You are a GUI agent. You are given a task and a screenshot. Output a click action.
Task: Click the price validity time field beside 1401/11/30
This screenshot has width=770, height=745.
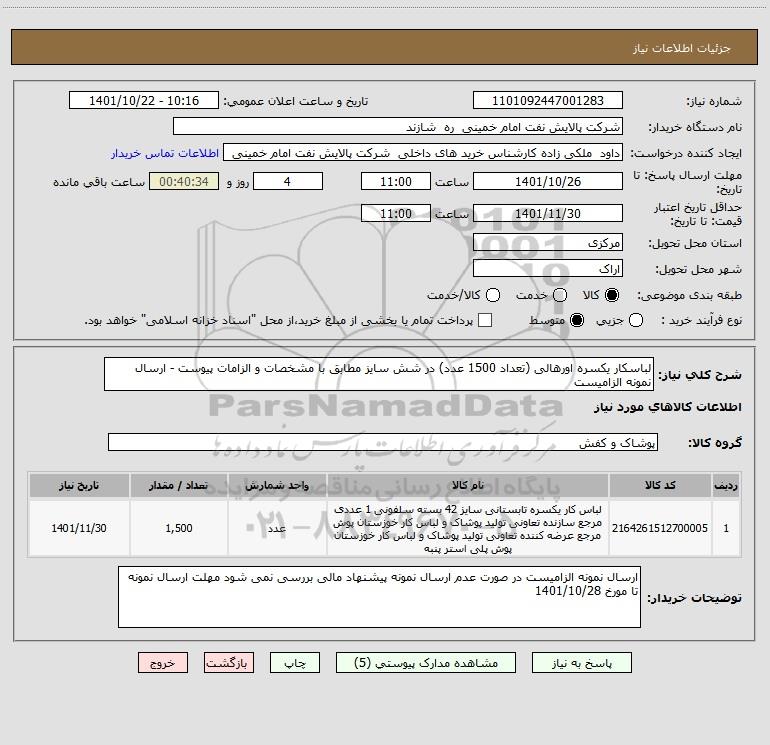[396, 214]
